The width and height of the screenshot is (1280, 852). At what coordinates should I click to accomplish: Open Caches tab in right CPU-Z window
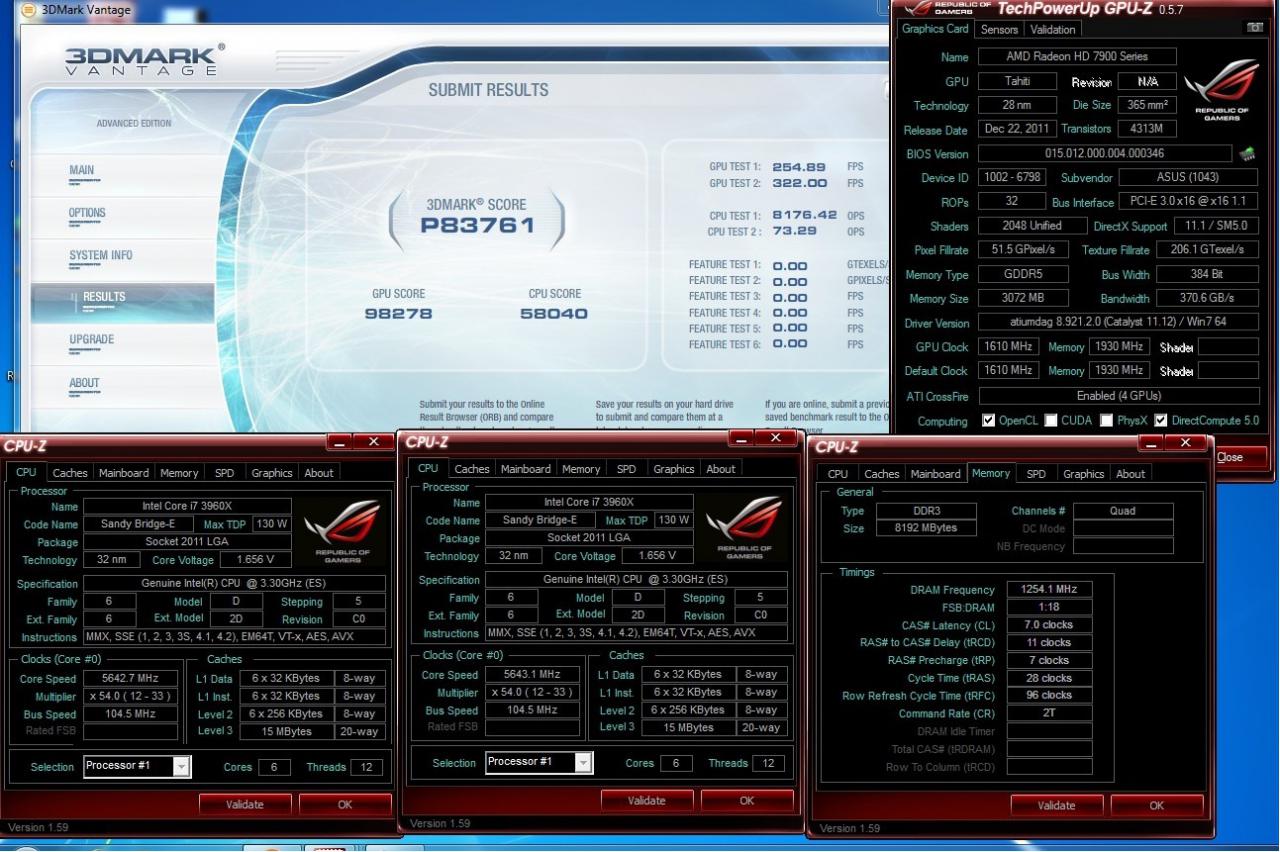coord(882,474)
